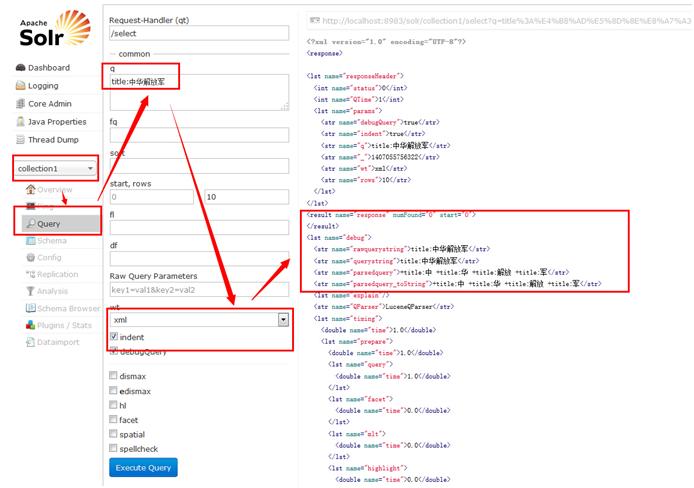The width and height of the screenshot is (694, 488).
Task: Click the rows field showing 10
Action: coord(247,197)
